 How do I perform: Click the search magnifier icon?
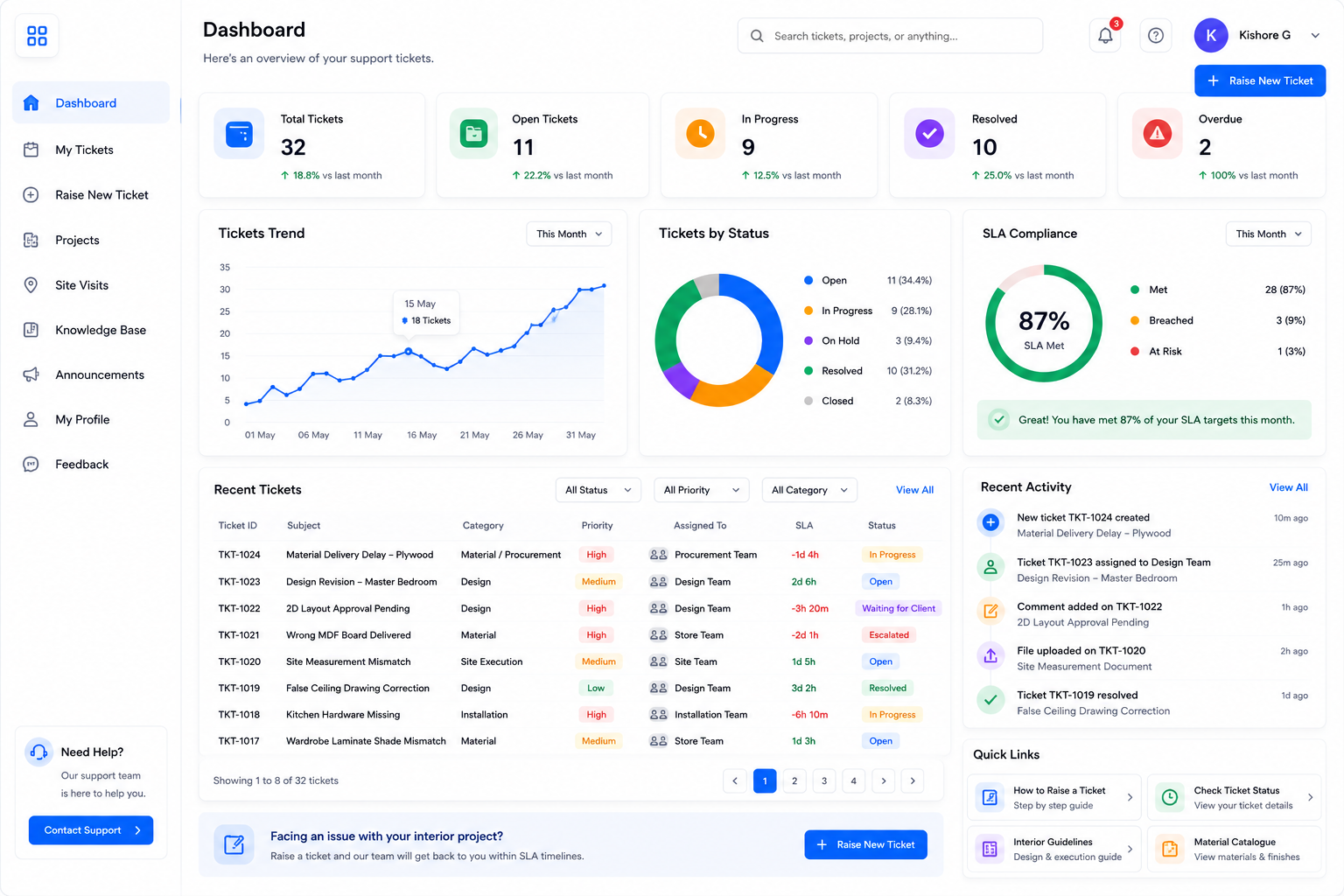click(757, 36)
